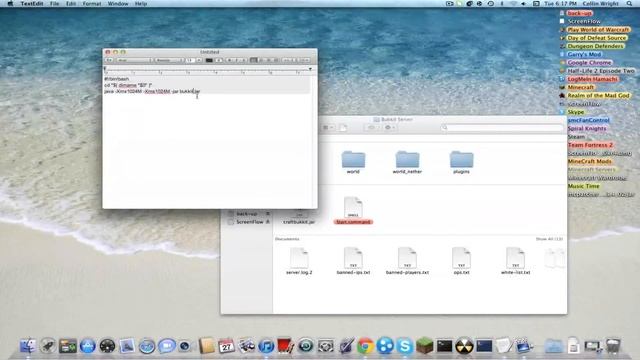The height and width of the screenshot is (360, 640).
Task: Select Half-Life 2 Episode Two desktop item
Action: [601, 71]
